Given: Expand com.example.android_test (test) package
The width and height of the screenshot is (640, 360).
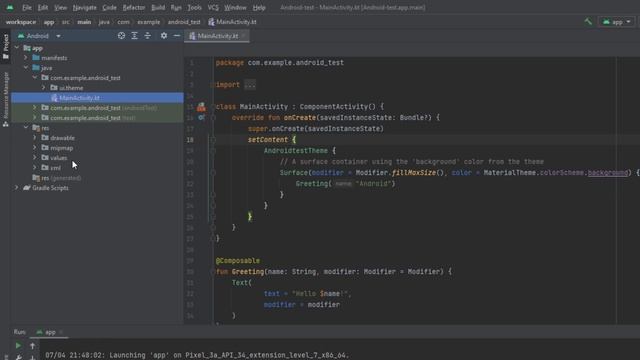Looking at the screenshot, I should (35, 118).
